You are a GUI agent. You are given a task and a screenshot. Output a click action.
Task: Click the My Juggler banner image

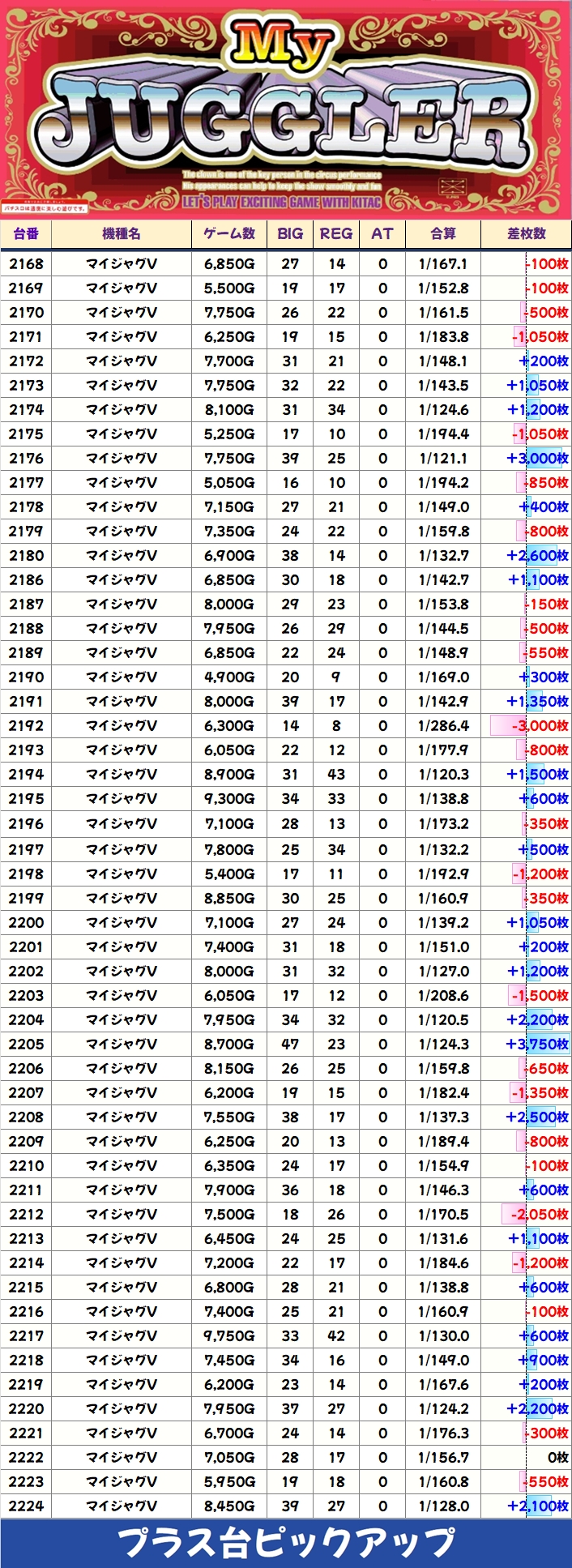click(286, 109)
